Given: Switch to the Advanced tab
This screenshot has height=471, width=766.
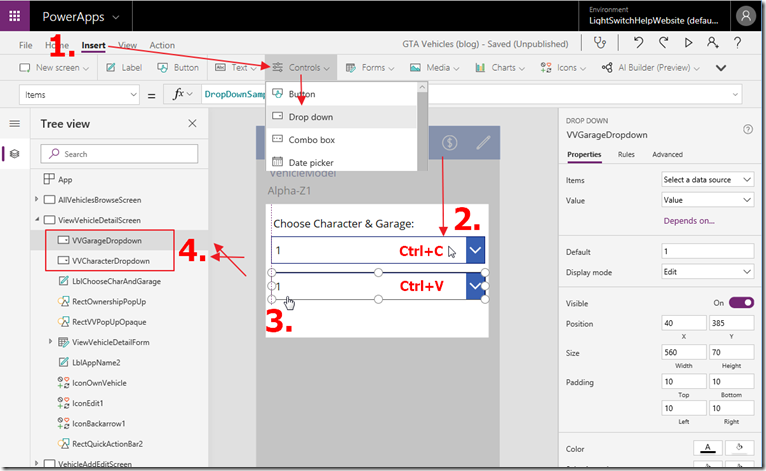Looking at the screenshot, I should [x=667, y=154].
